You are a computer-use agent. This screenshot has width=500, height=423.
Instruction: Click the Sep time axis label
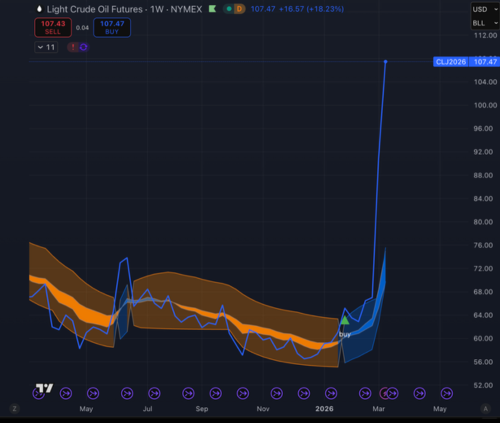click(x=202, y=409)
